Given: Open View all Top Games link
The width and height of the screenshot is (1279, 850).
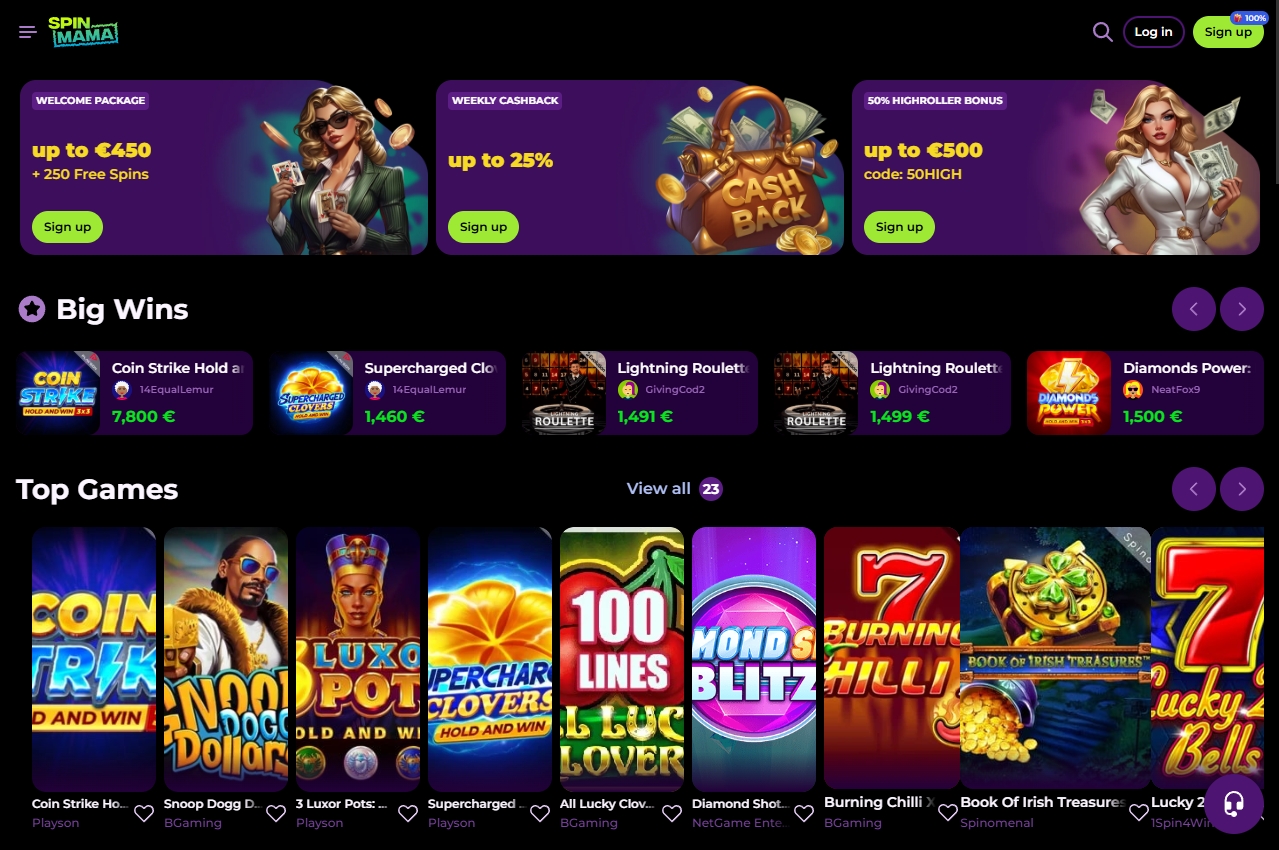Looking at the screenshot, I should point(674,489).
